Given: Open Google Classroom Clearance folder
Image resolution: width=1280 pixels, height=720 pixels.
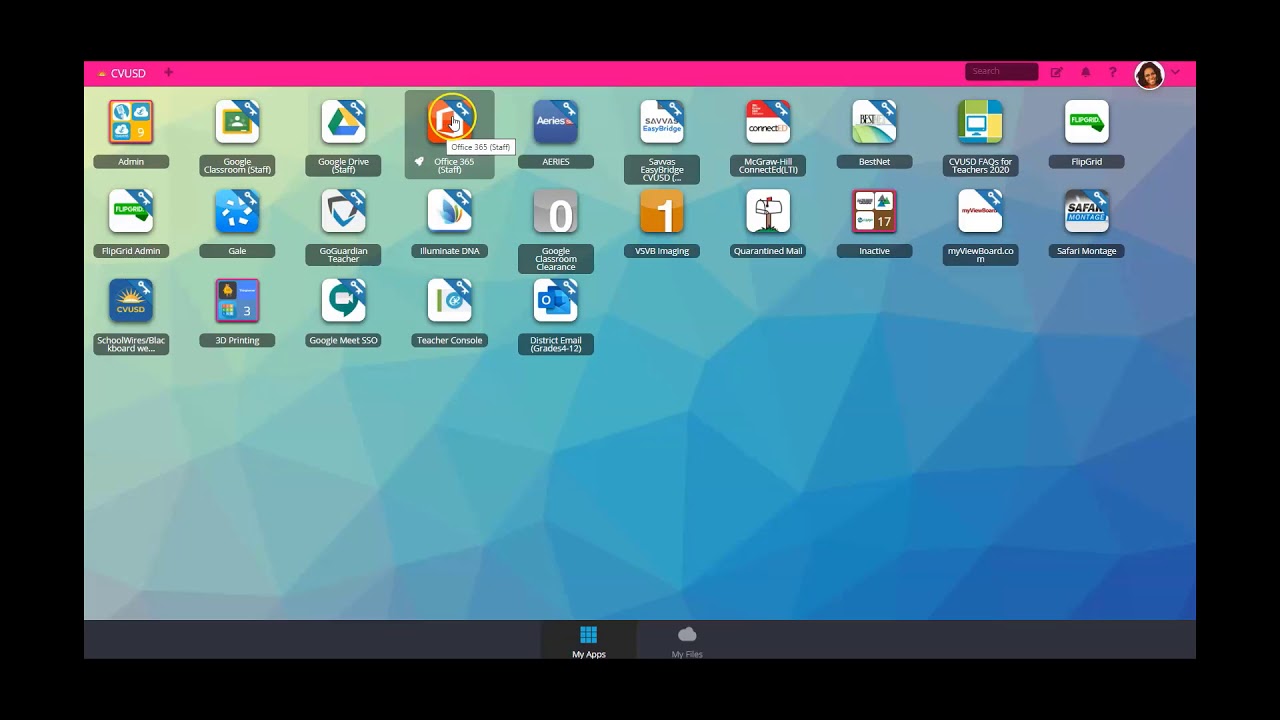Looking at the screenshot, I should (556, 211).
